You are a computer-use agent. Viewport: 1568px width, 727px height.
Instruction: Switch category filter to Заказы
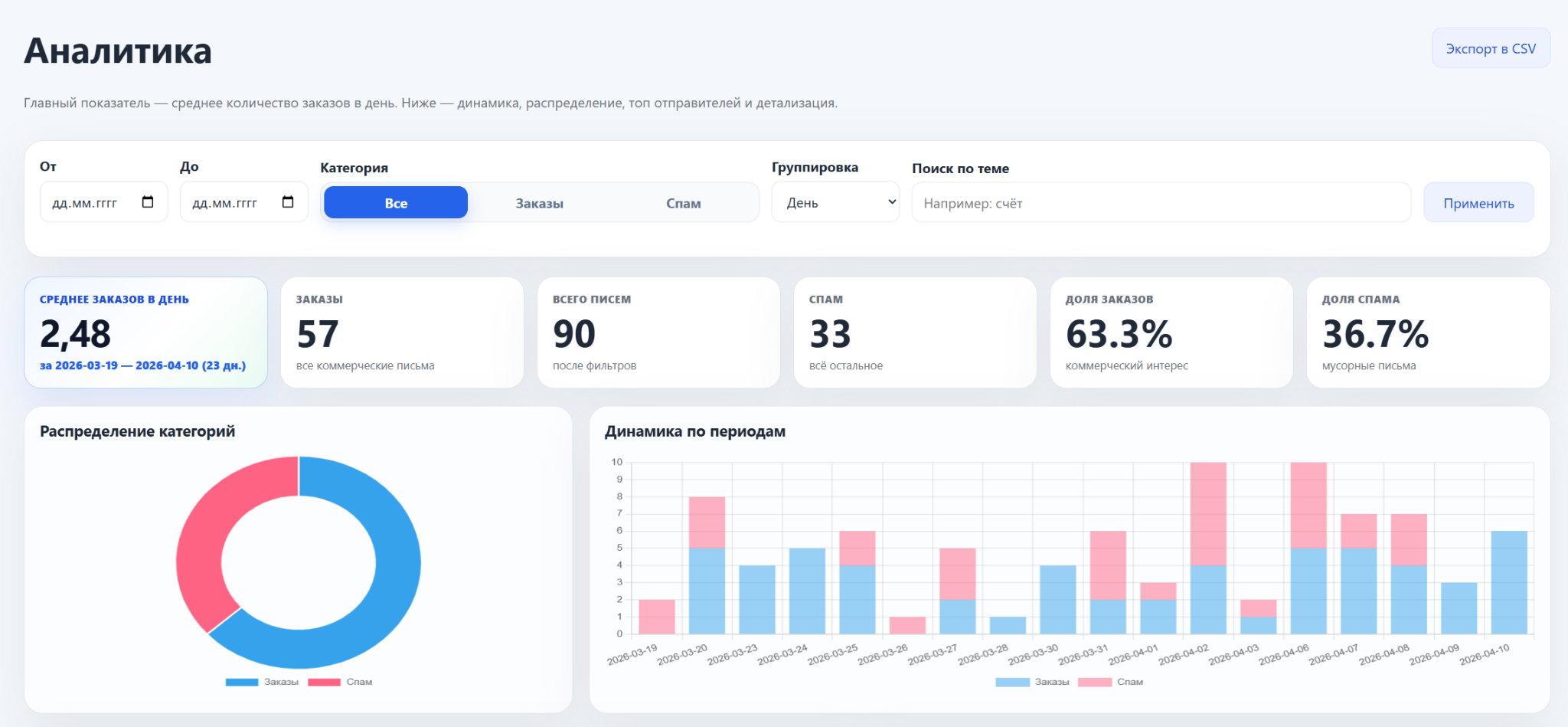(539, 203)
